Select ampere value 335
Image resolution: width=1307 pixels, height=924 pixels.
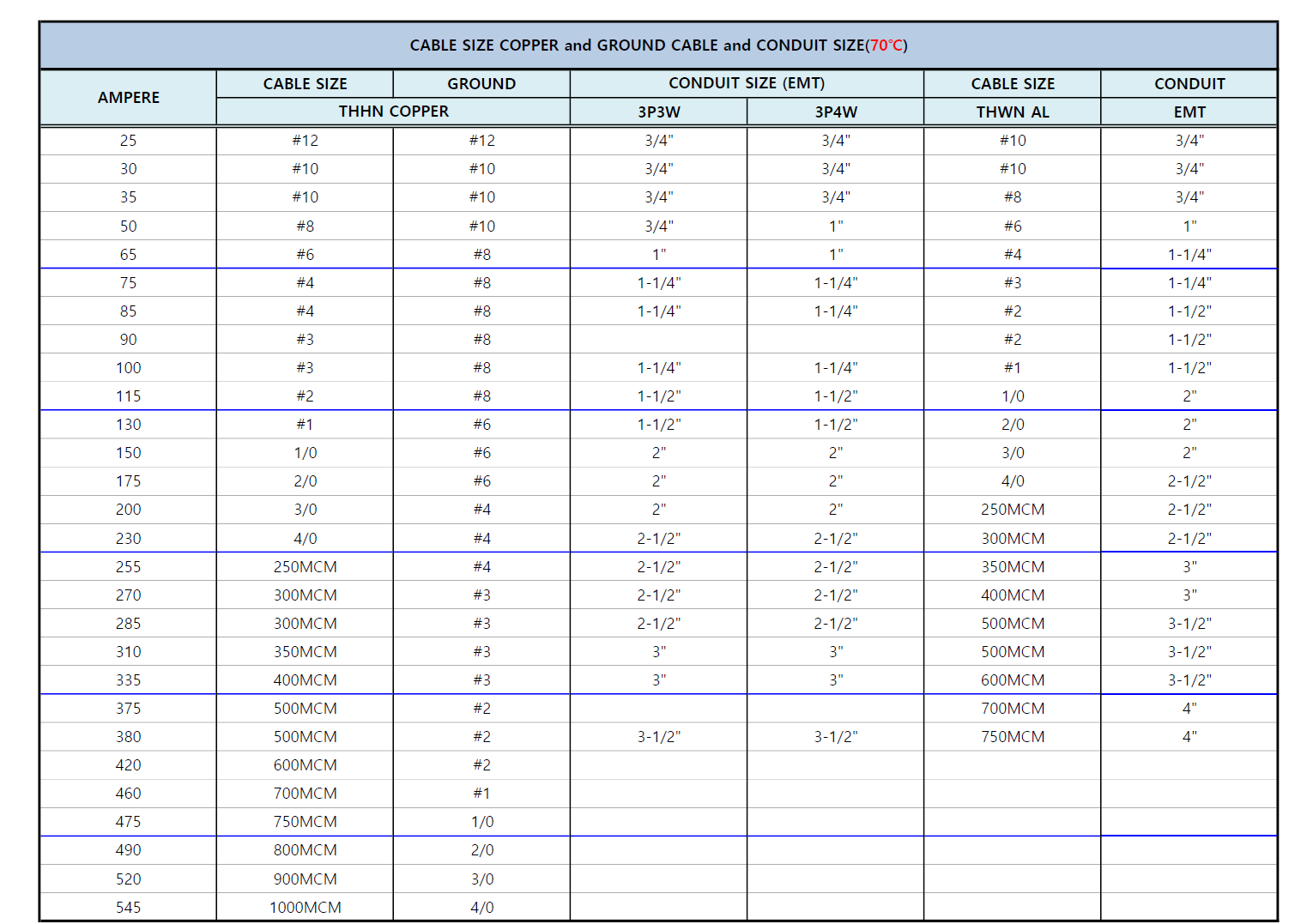[x=129, y=680]
